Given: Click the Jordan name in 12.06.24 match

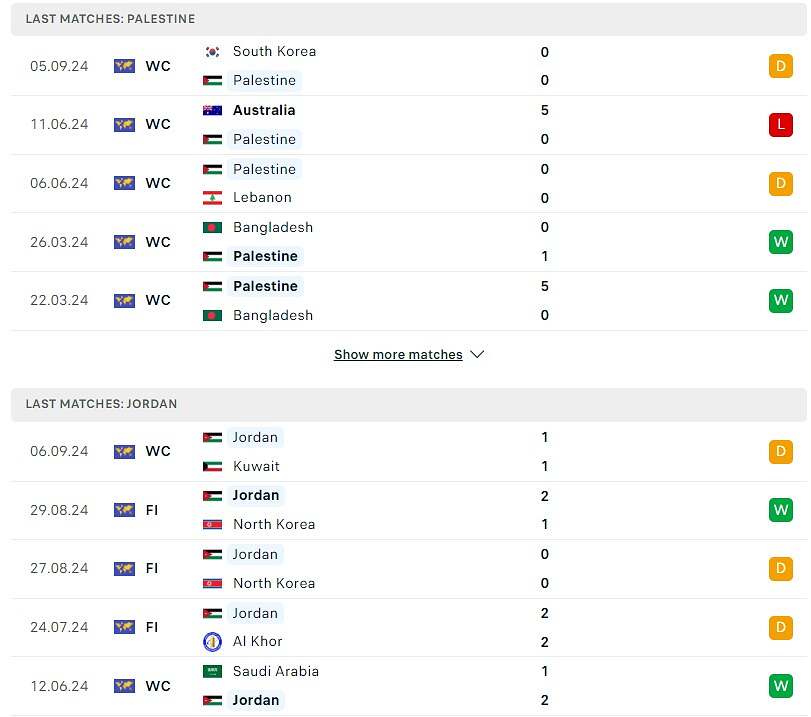Looking at the screenshot, I should coord(256,700).
